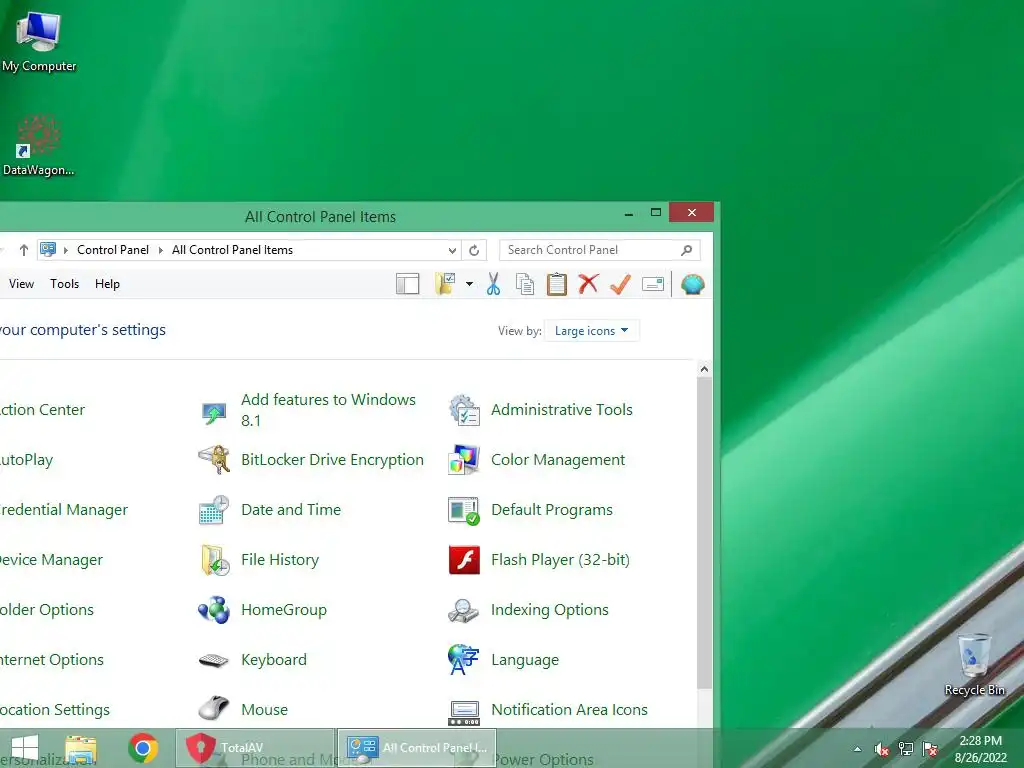
Task: Open Device Manager link
Action: click(x=51, y=560)
